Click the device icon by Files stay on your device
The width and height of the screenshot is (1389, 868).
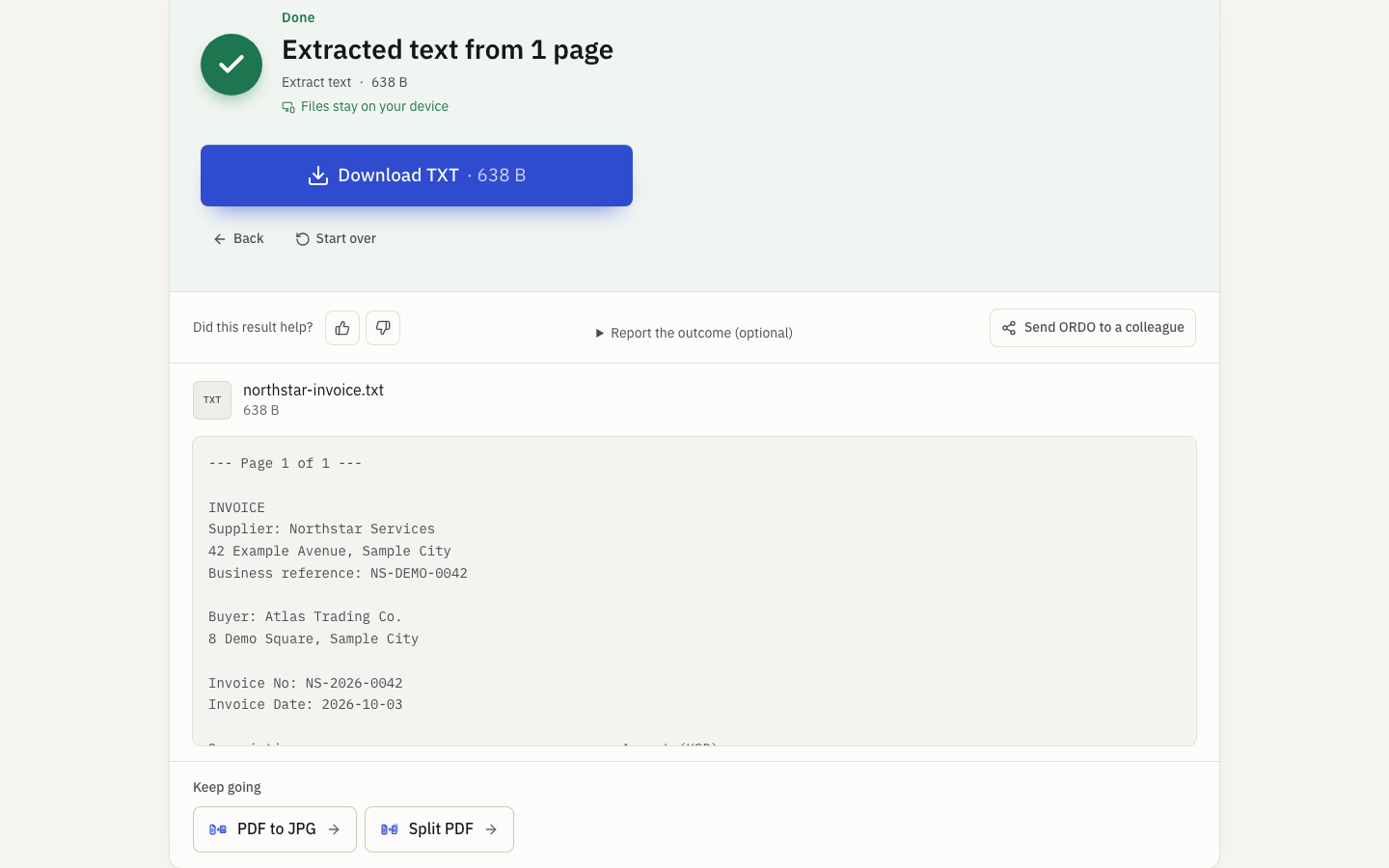pos(288,107)
